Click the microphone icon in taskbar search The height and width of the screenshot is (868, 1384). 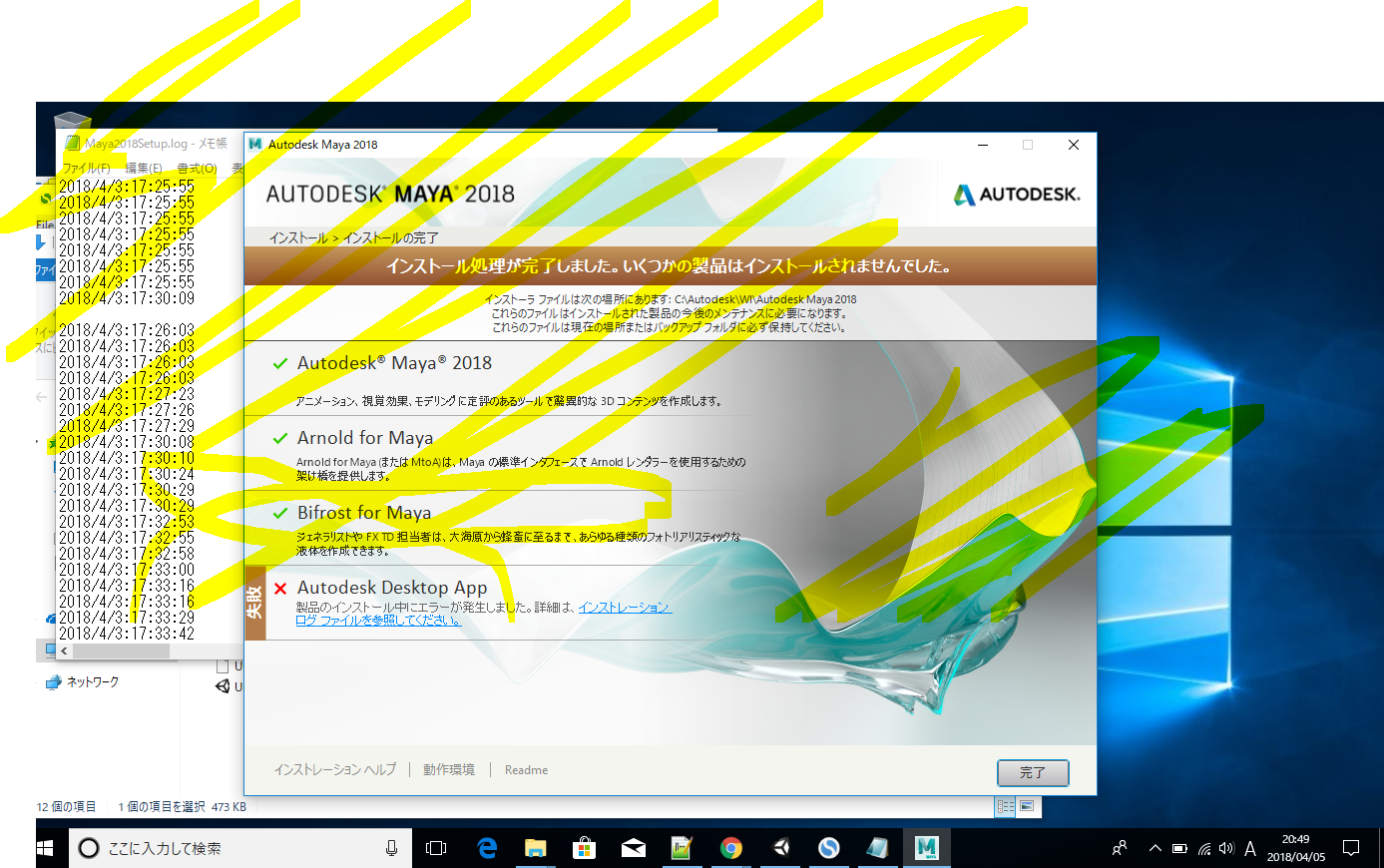coord(391,848)
